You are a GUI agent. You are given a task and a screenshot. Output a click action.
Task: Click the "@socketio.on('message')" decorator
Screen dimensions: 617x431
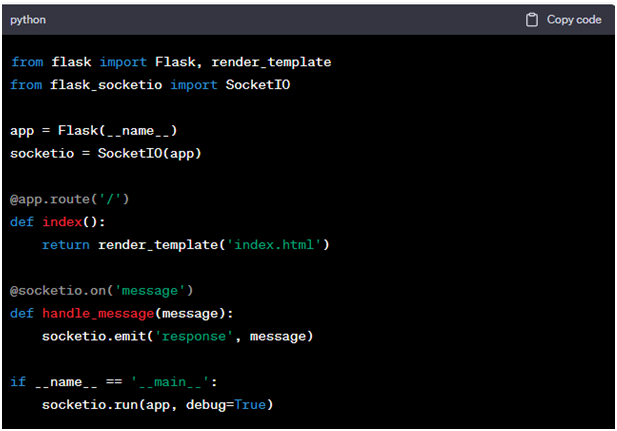click(x=101, y=290)
